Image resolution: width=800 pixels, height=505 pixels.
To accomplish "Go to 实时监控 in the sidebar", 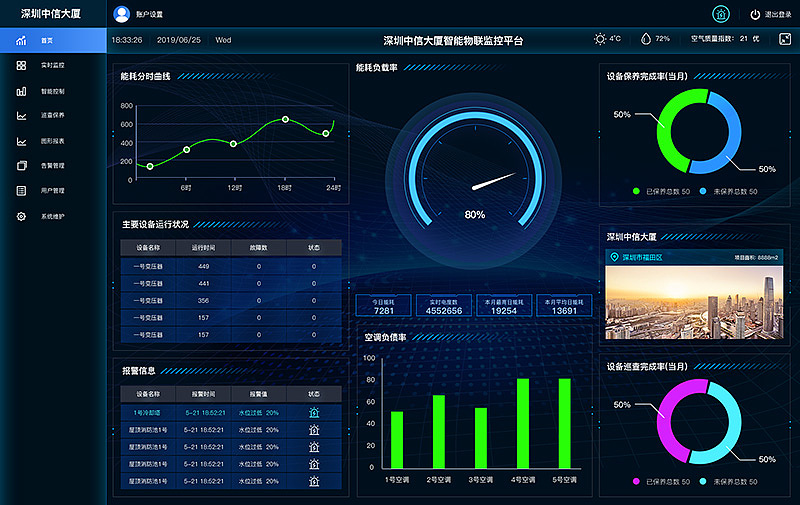I will [x=53, y=65].
